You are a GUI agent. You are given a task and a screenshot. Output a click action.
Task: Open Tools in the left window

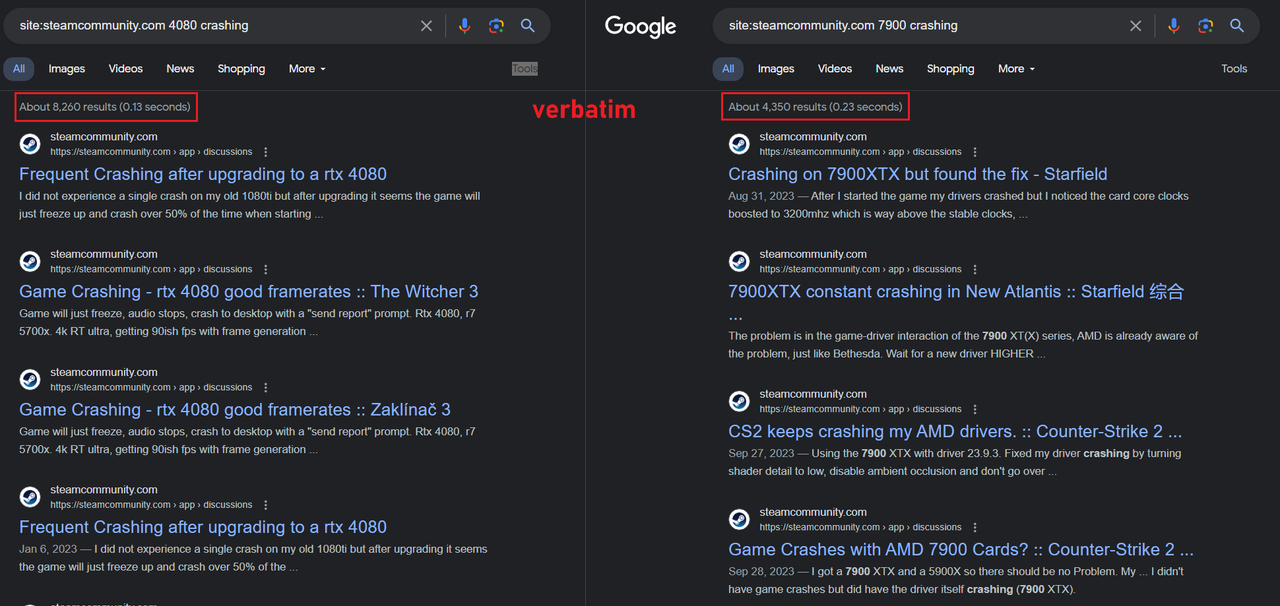tap(525, 69)
